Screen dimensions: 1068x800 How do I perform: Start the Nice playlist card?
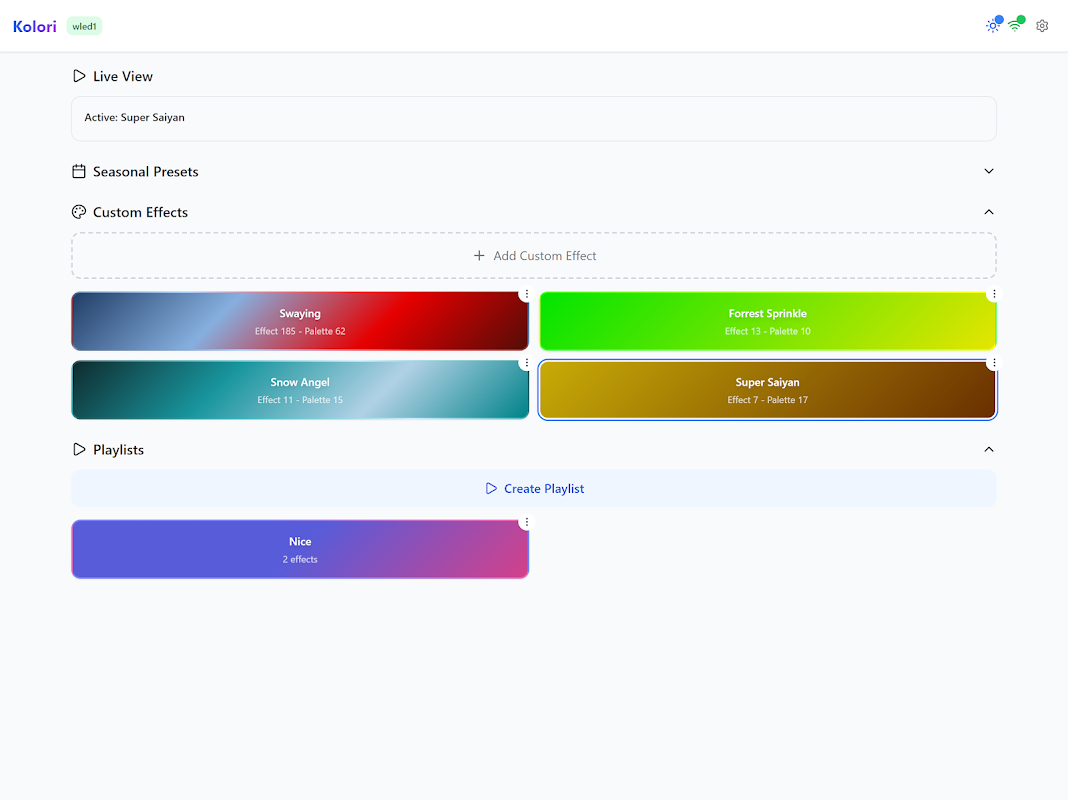300,549
